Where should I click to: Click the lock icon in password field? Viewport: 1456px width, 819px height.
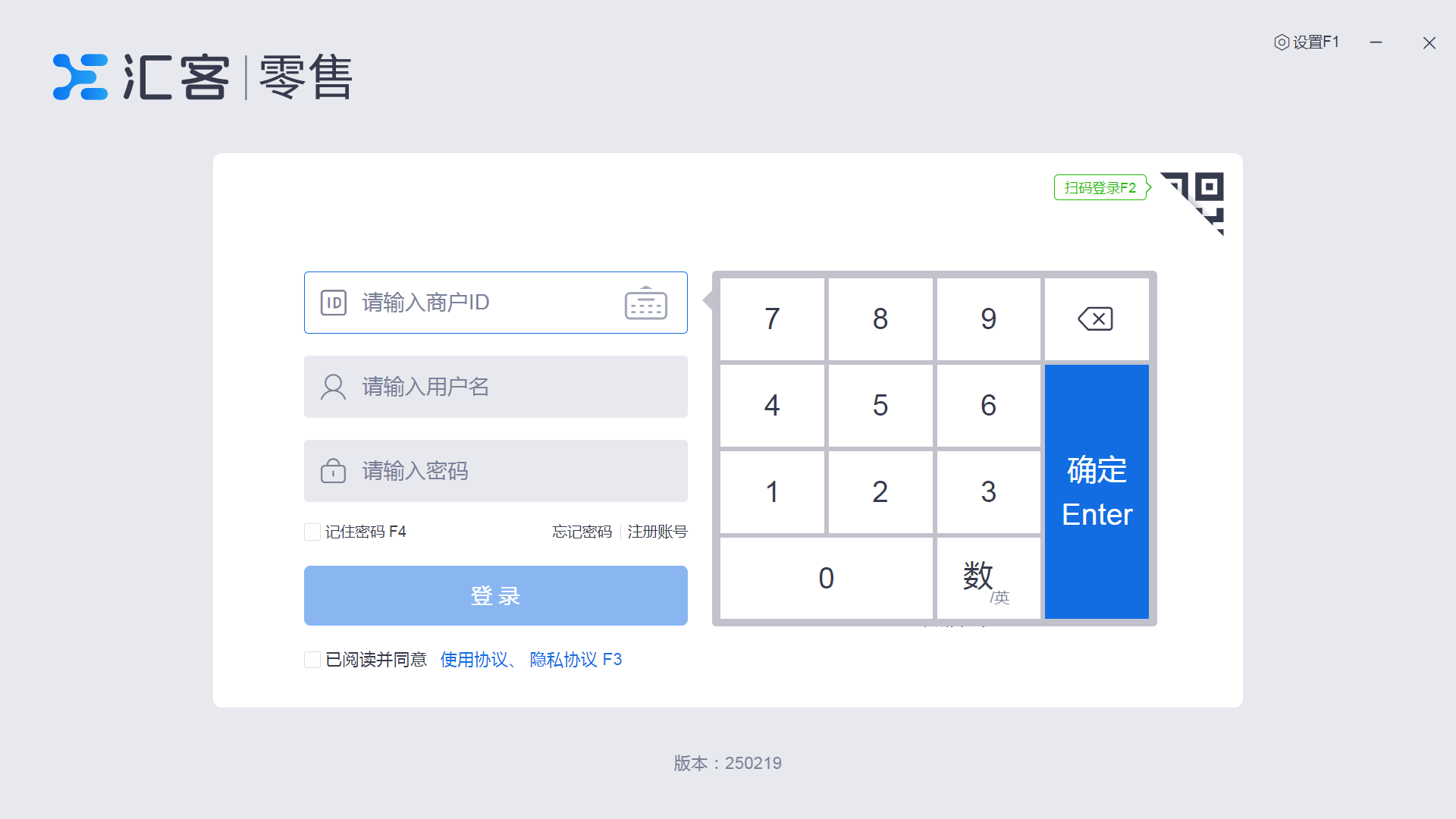(x=334, y=471)
